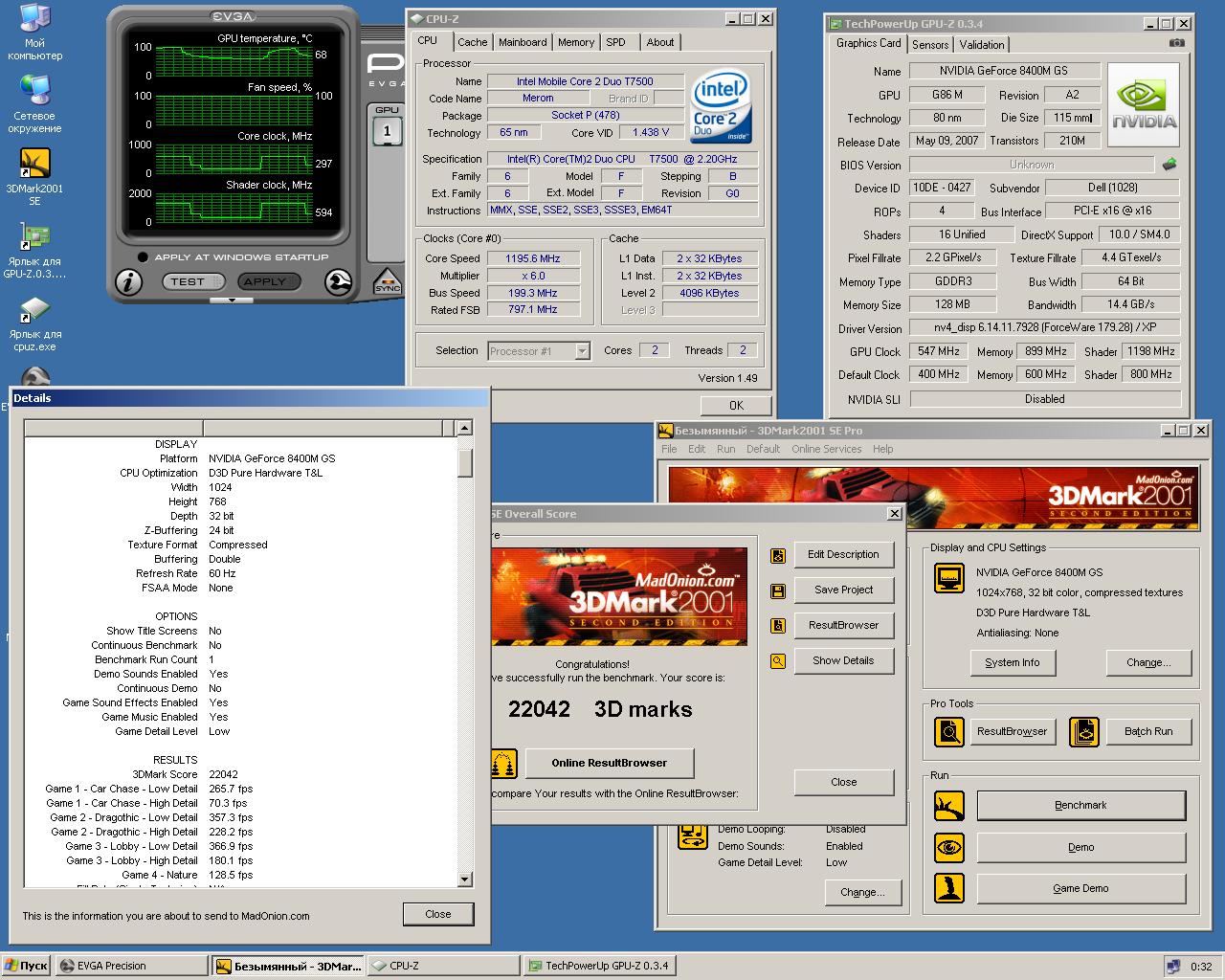This screenshot has height=980, width=1225.
Task: Switch to TechPowerUp GPU-Z taskbar button
Action: (x=599, y=966)
